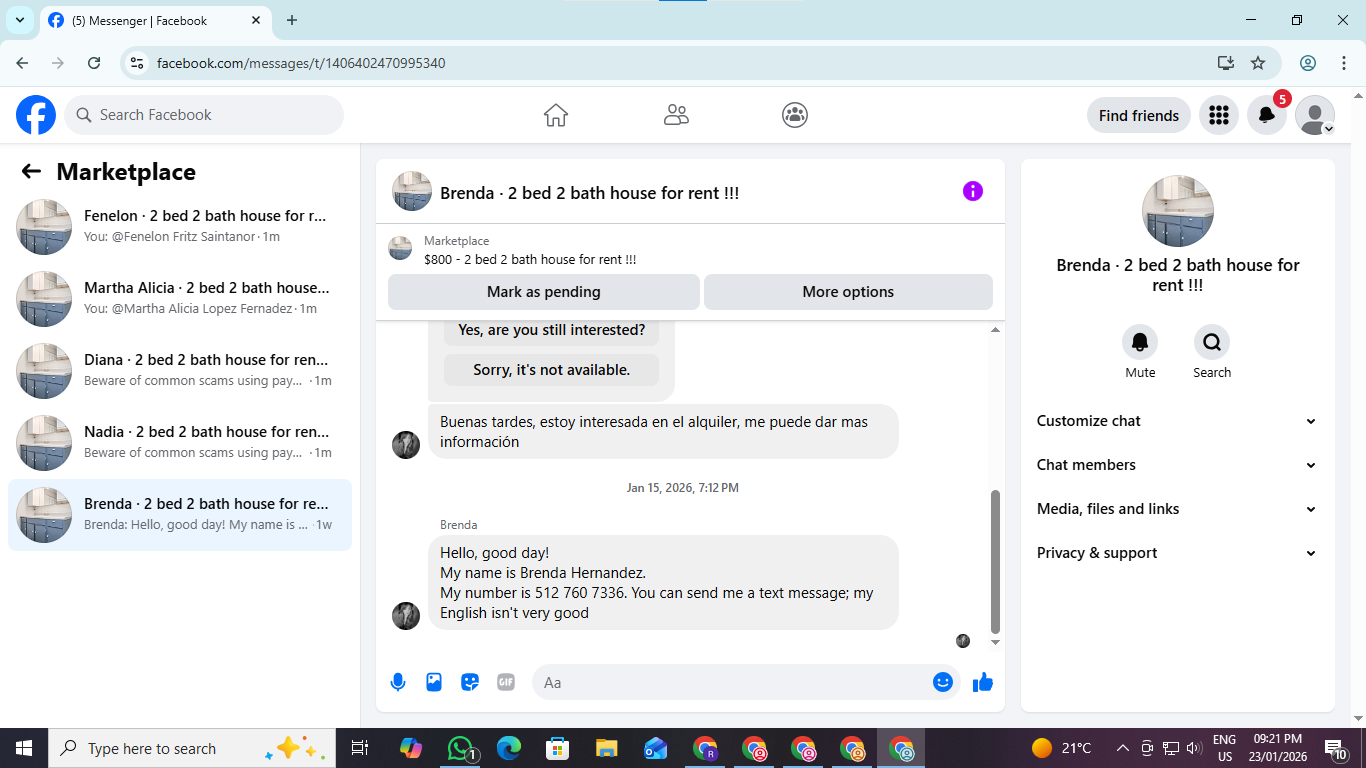Search in conversation magnifier icon
Screen dimensions: 1366x768
[1212, 343]
